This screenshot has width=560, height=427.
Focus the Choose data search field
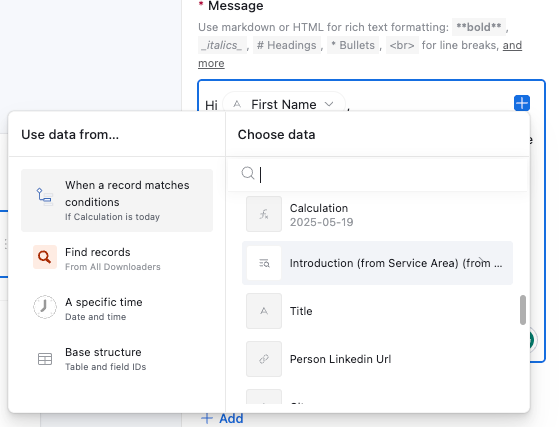[378, 174]
